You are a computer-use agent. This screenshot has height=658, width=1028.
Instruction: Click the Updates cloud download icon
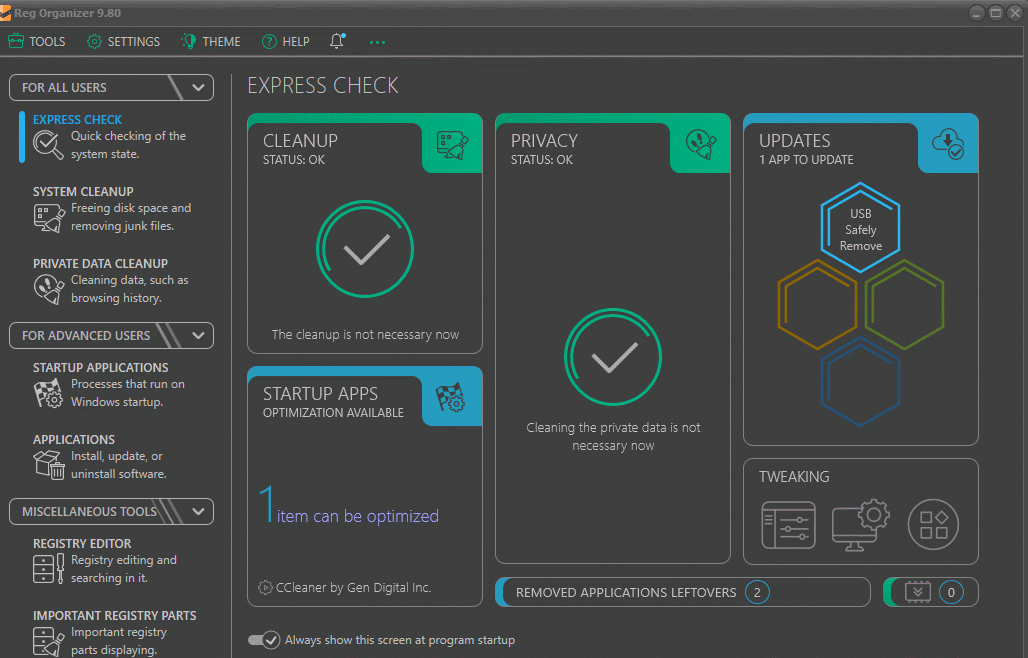click(948, 144)
